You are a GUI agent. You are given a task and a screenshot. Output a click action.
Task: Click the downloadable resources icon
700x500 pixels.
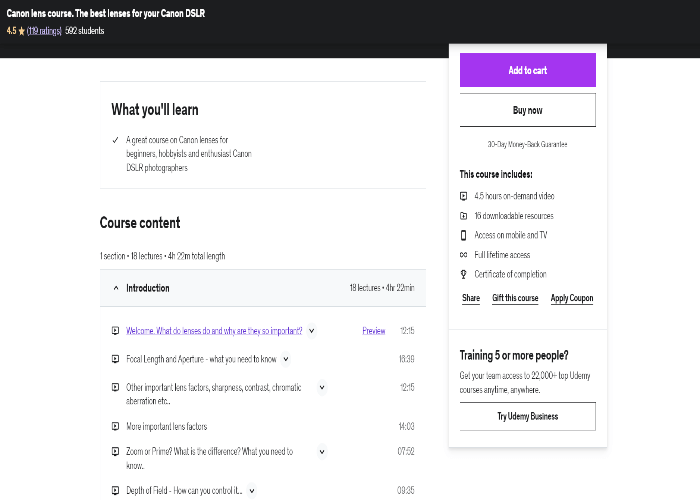pos(463,216)
